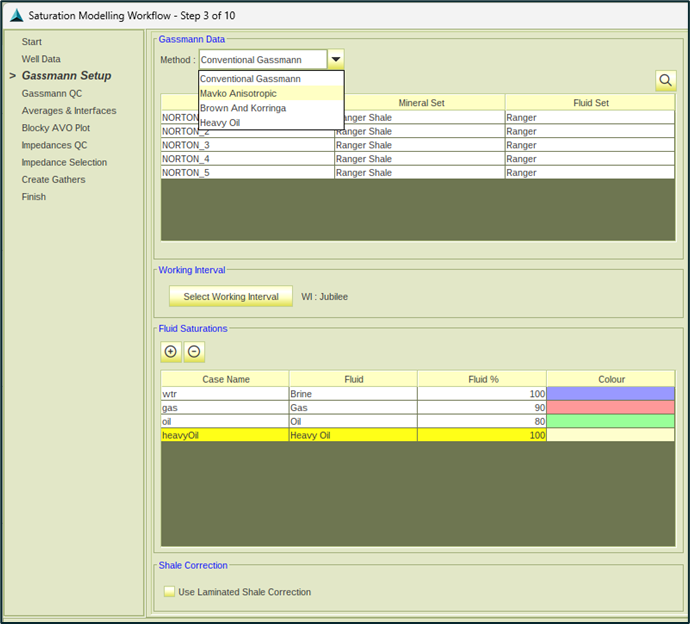This screenshot has width=690, height=624.
Task: Pick the red colour swatch for gas
Action: 610,407
